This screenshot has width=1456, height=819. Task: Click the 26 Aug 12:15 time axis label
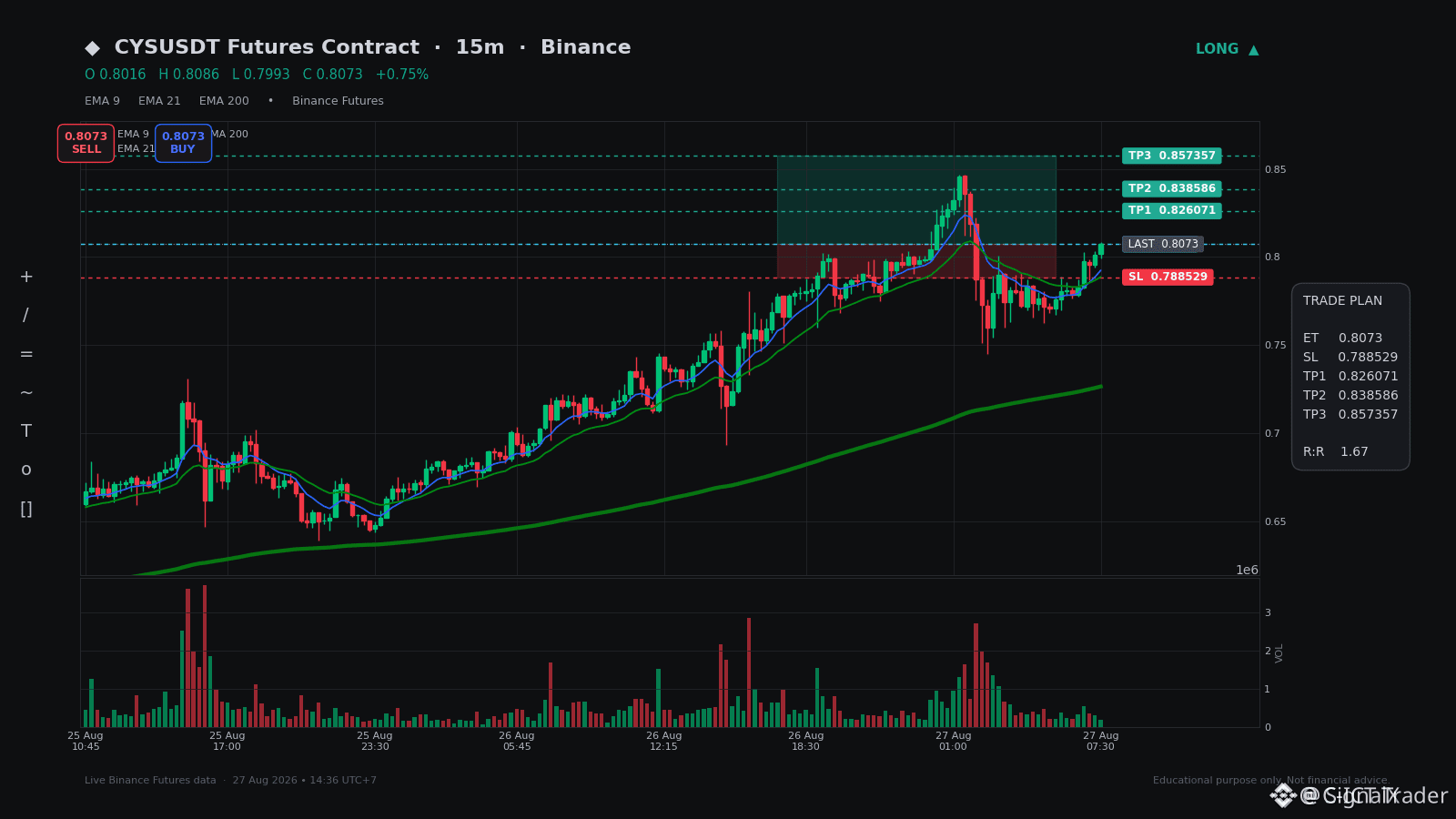[663, 741]
